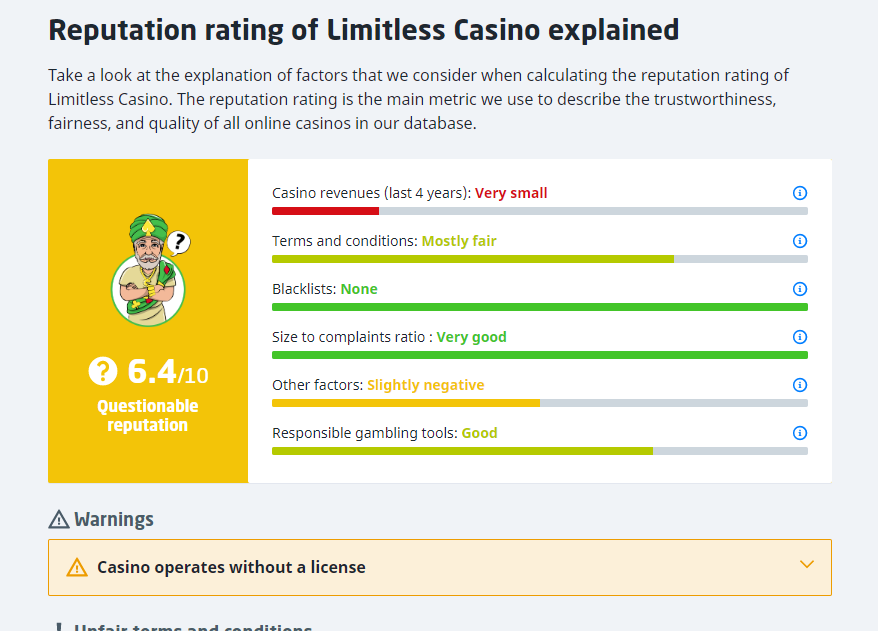The width and height of the screenshot is (878, 631).
Task: Click the red Casino revenues progress bar
Action: 325,211
